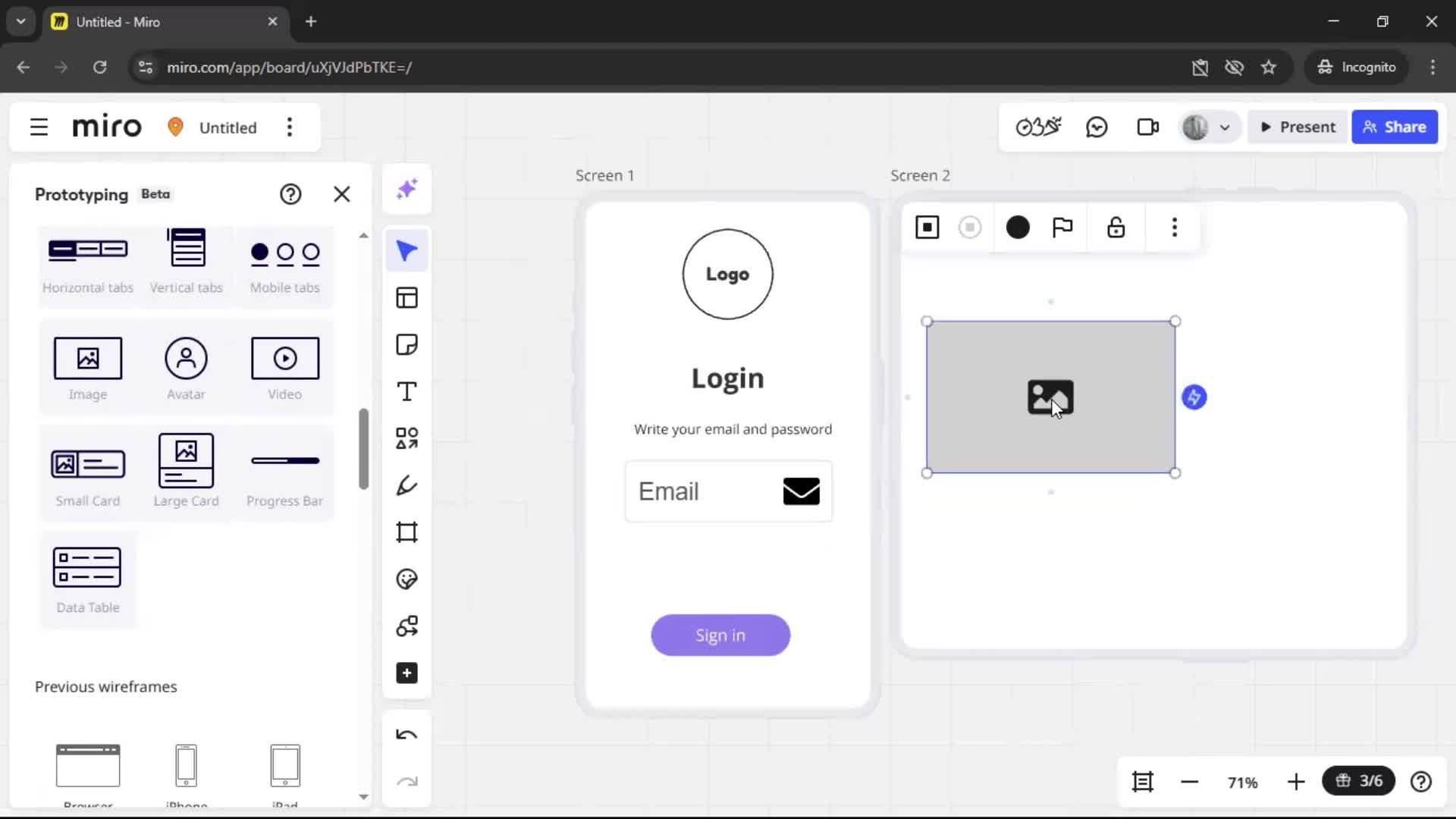This screenshot has width=1456, height=819.
Task: Zoom in with plus button
Action: pos(1296,782)
